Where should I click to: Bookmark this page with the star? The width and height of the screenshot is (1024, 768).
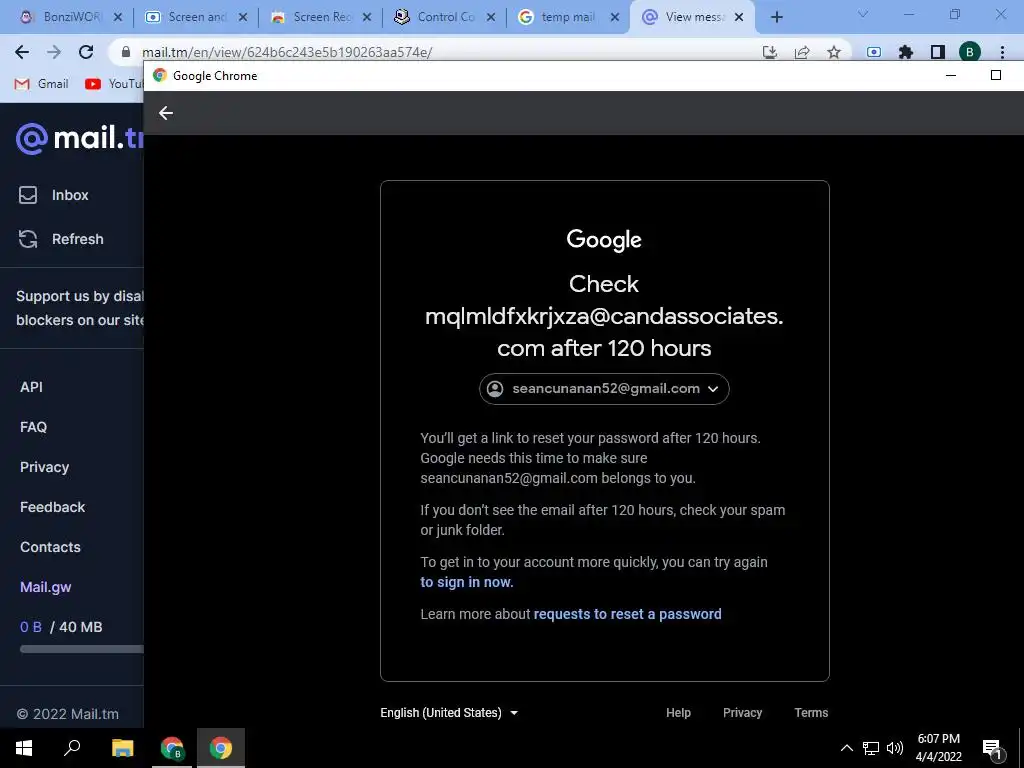point(834,52)
